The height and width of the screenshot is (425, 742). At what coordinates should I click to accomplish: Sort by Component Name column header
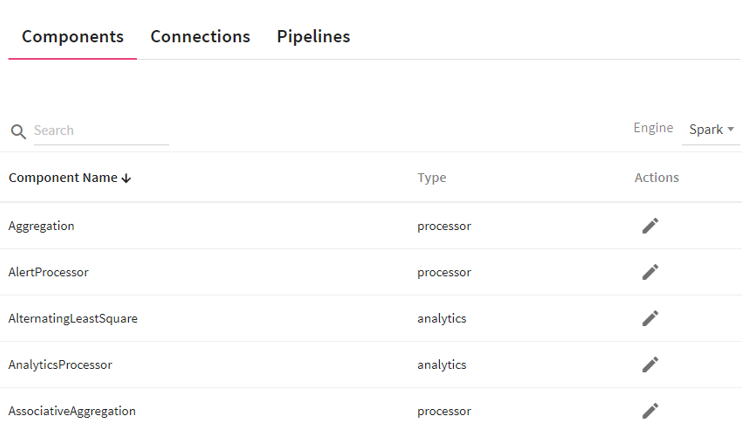[x=63, y=178]
